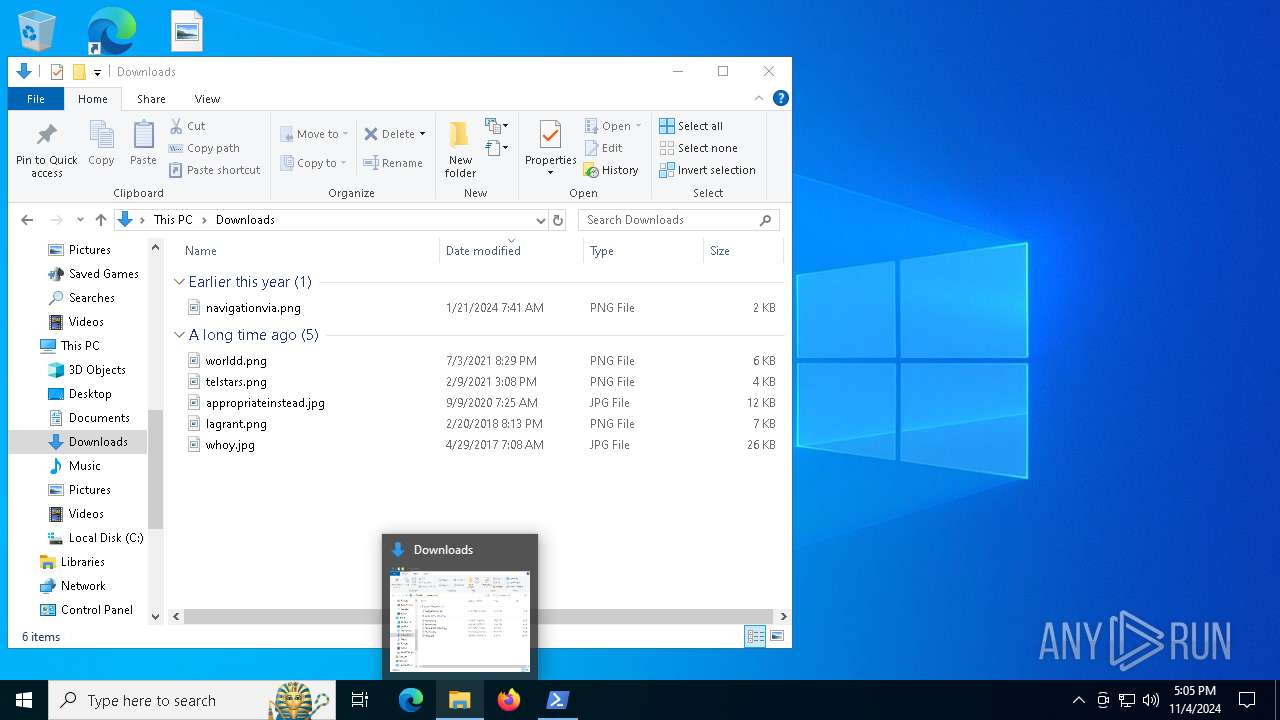
Task: Click the horizontal scrollbar in file list
Action: (478, 616)
